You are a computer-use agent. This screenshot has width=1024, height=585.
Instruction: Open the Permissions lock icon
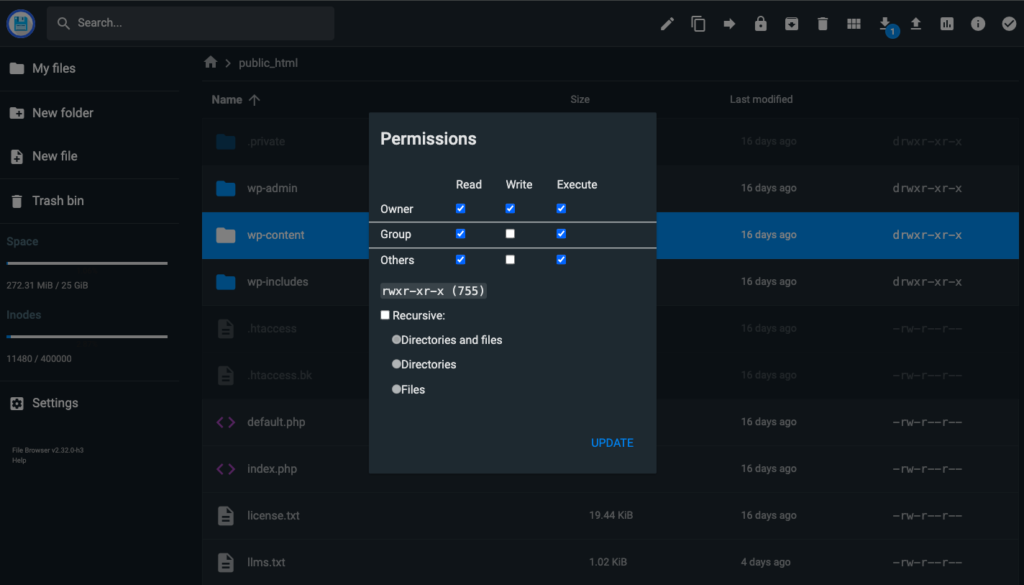click(x=760, y=23)
